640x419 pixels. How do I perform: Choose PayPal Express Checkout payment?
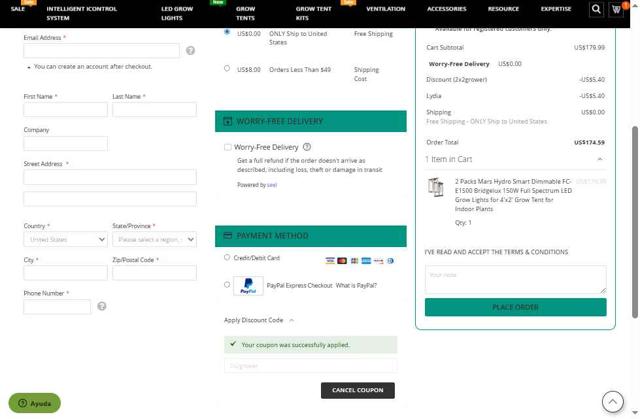[227, 285]
